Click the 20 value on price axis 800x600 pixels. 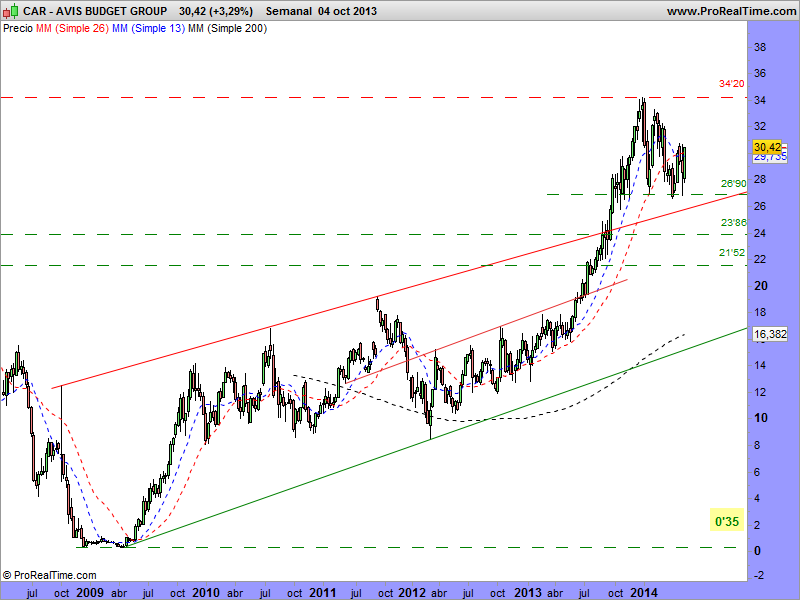point(761,286)
